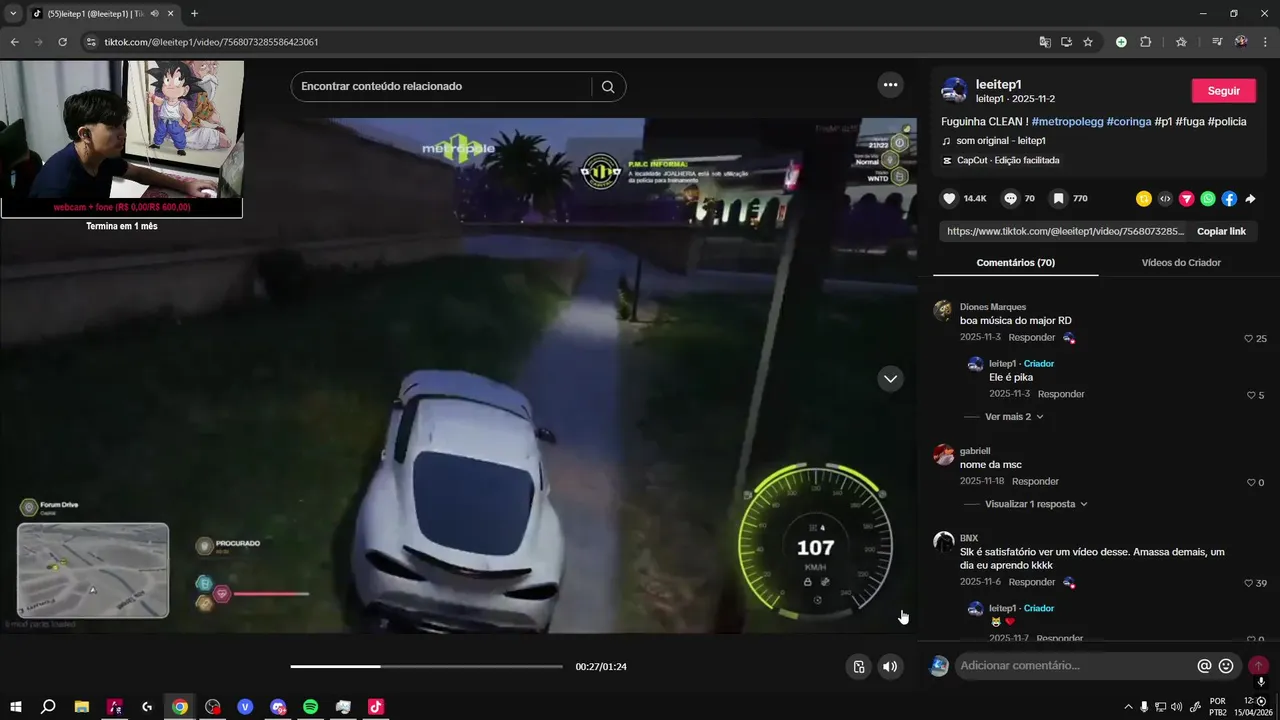Image resolution: width=1280 pixels, height=720 pixels.
Task: Reply to Diones Marques' comment
Action: [x=1031, y=338]
